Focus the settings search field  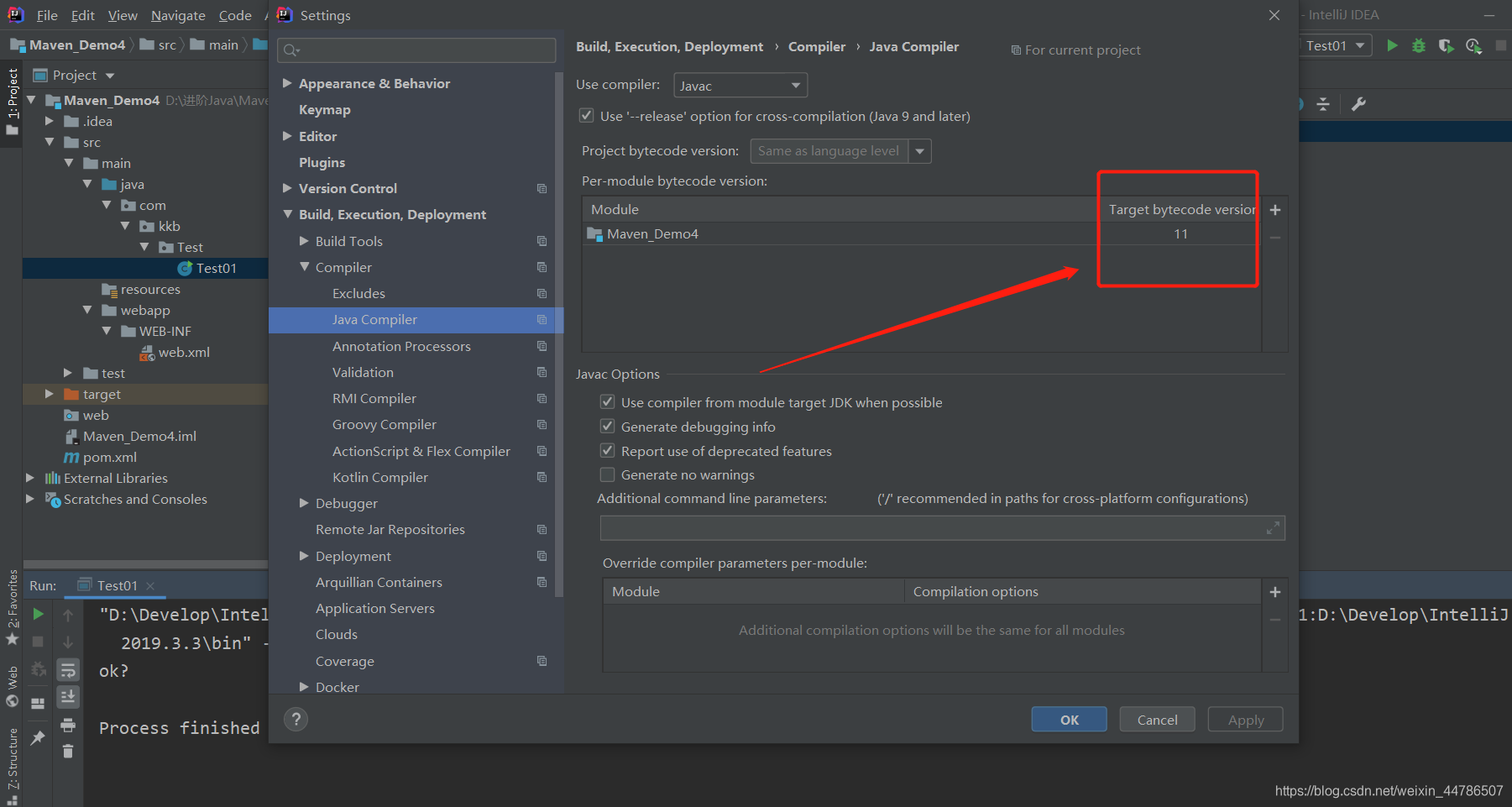coord(416,50)
